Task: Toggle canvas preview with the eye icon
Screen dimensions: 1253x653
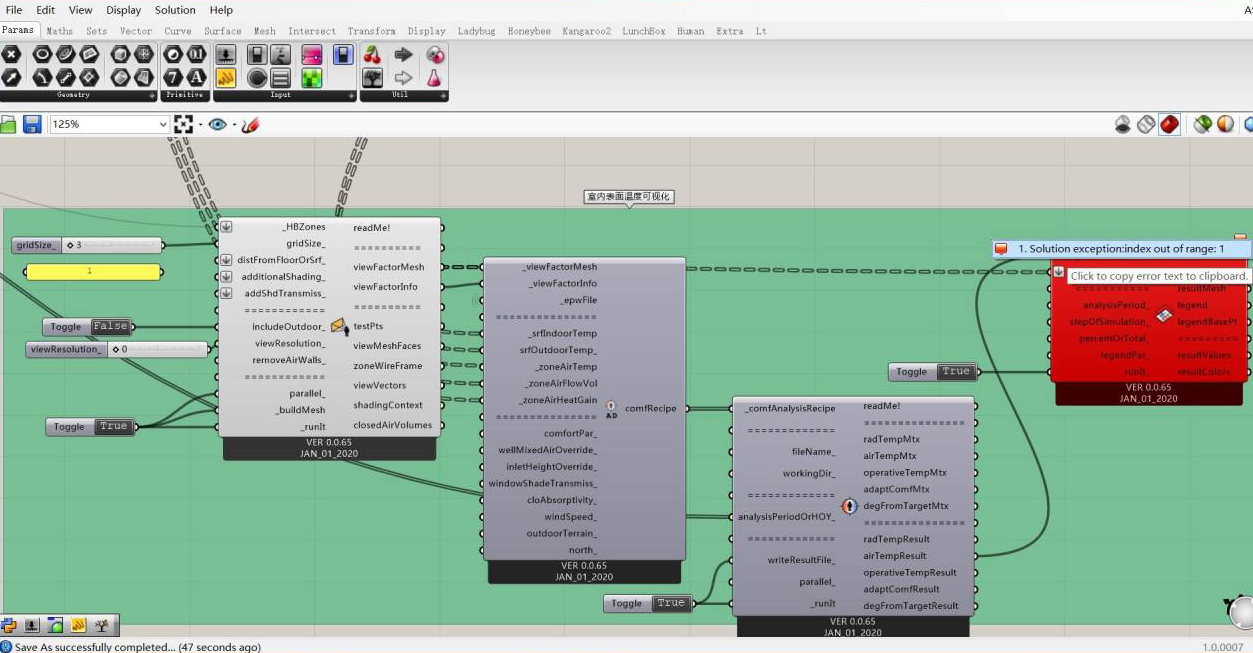Action: pyautogui.click(x=217, y=124)
